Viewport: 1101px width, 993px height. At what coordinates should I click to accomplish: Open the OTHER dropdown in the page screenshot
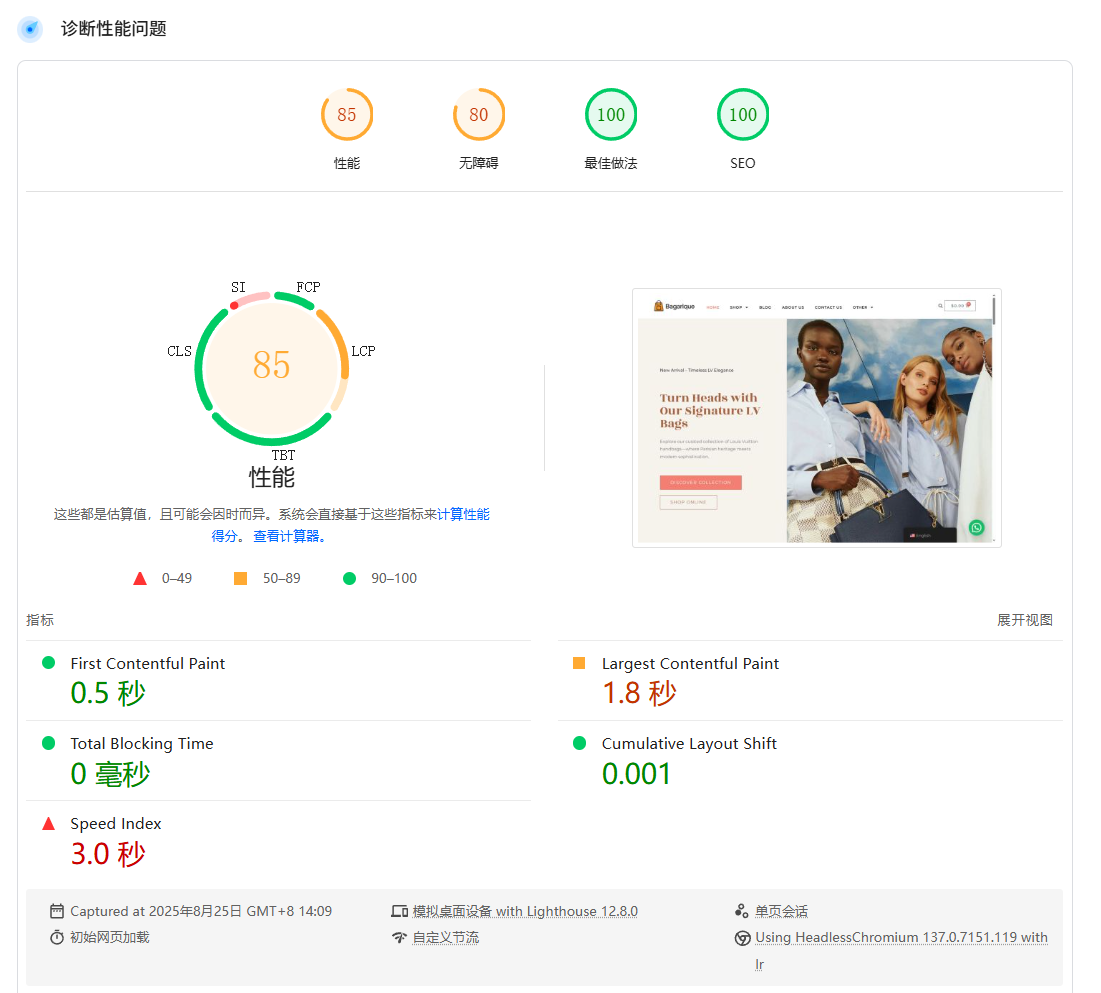point(862,306)
